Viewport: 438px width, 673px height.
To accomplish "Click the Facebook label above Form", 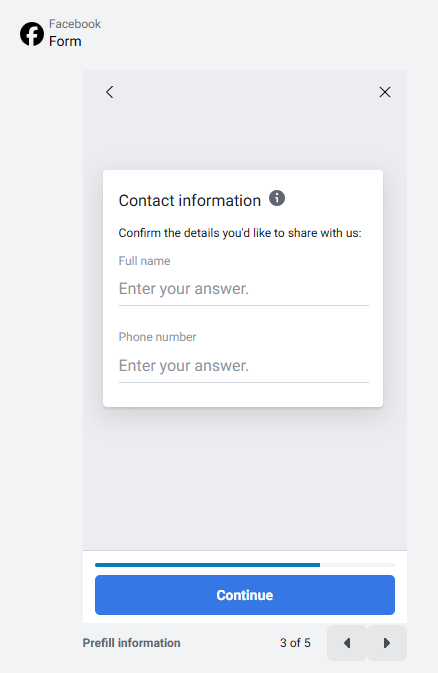I will click(x=75, y=24).
